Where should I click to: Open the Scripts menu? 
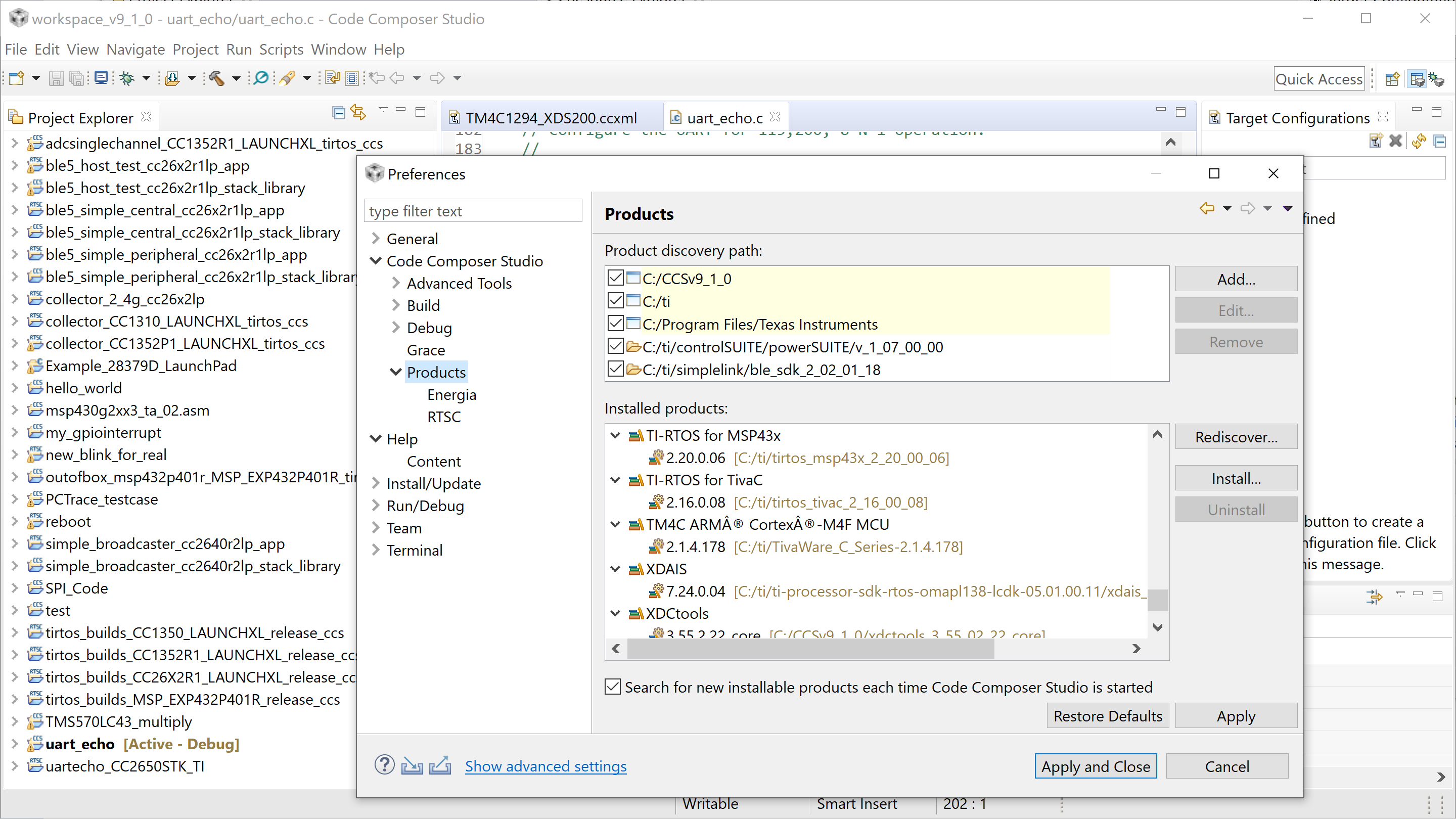tap(281, 50)
